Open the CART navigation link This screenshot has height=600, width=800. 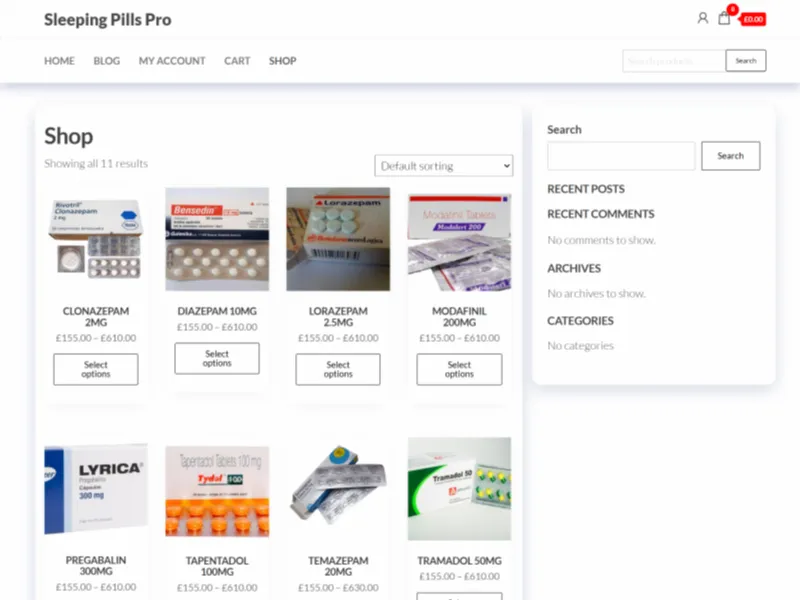[237, 61]
